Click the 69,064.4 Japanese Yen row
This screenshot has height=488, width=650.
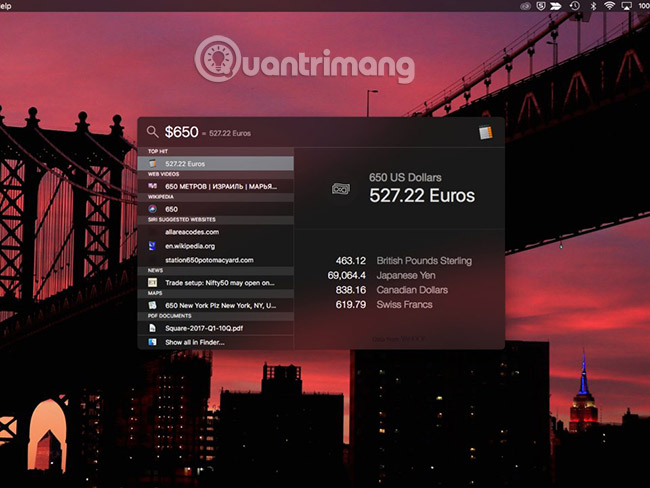pos(381,275)
